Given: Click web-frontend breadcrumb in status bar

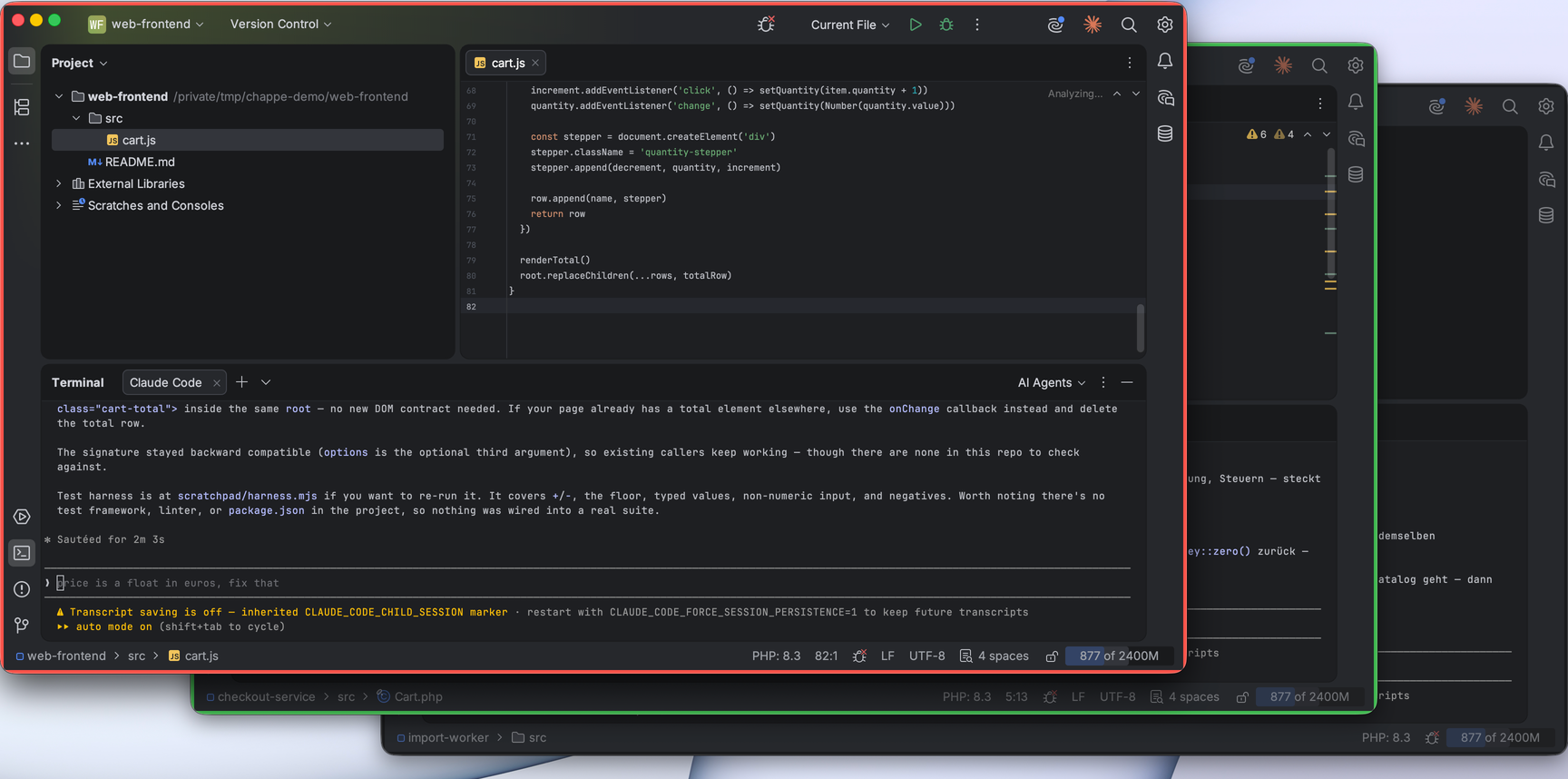Looking at the screenshot, I should [61, 656].
